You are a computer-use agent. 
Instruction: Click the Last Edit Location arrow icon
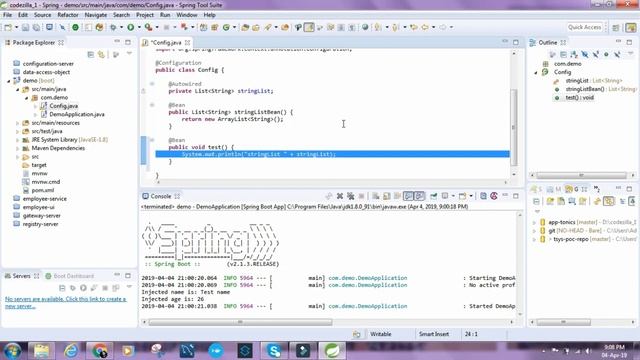pos(414,27)
